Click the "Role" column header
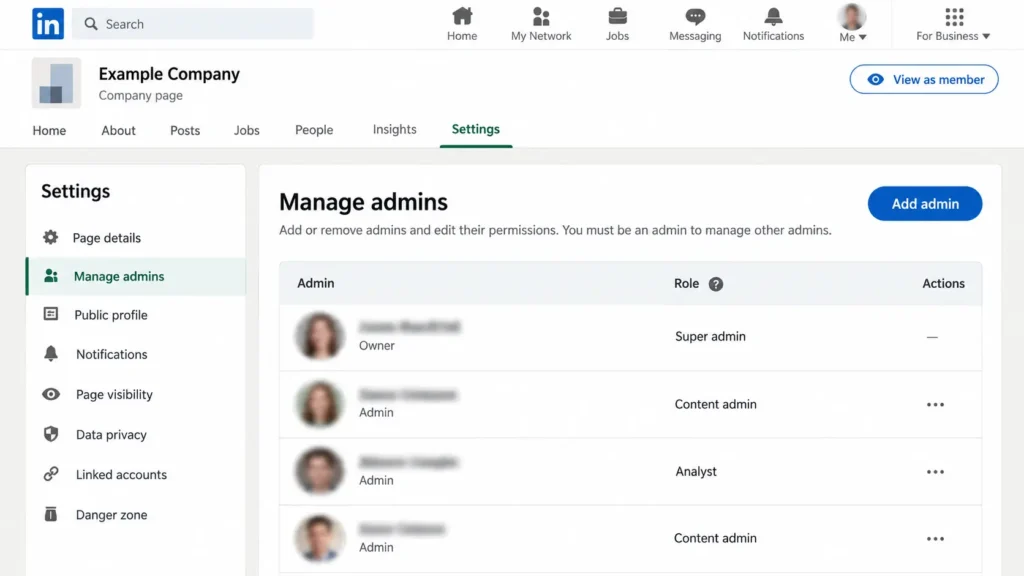The height and width of the screenshot is (576, 1024). (686, 283)
